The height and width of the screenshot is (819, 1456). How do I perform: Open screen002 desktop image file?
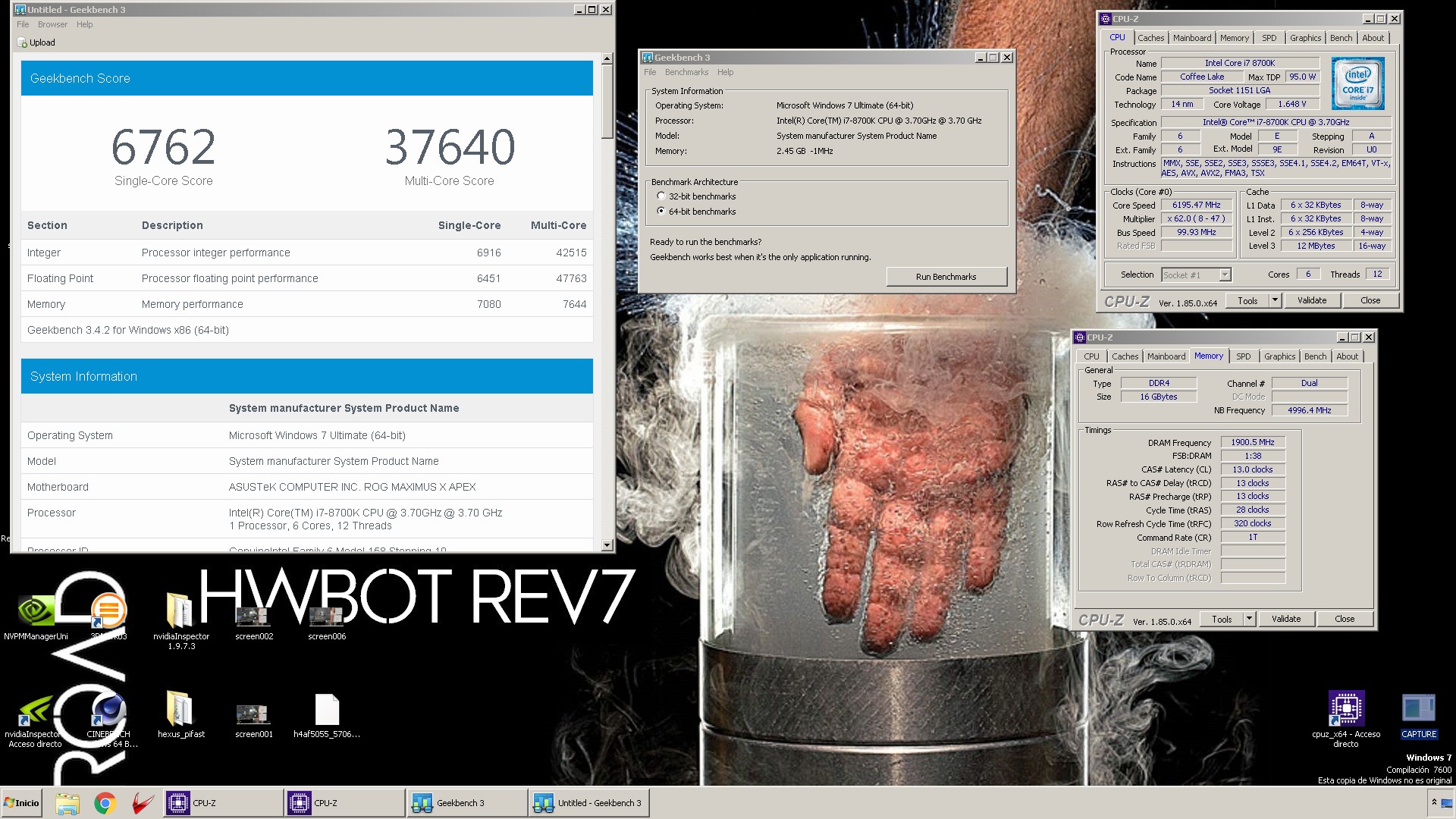[x=254, y=623]
